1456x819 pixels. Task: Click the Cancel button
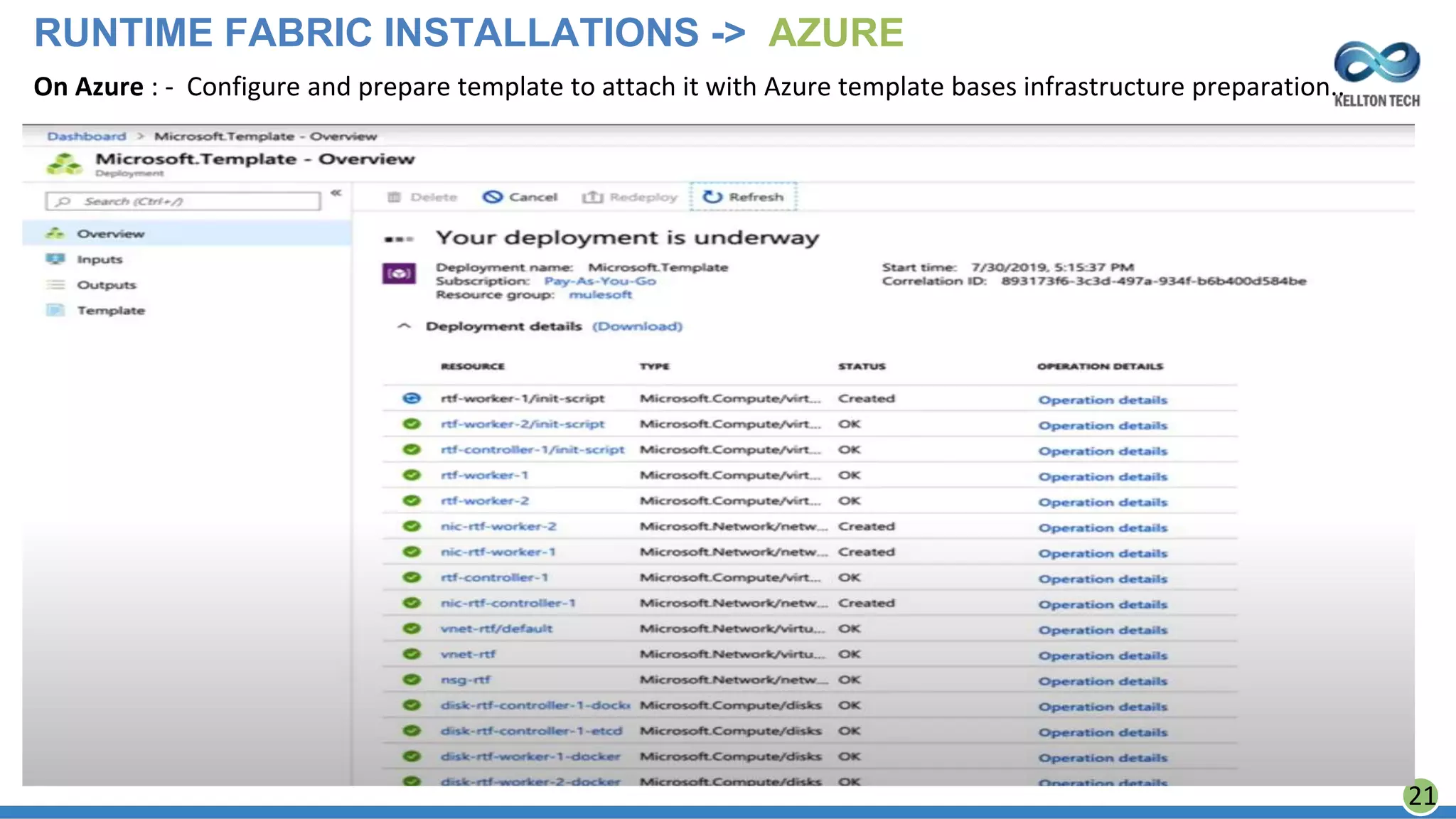pyautogui.click(x=520, y=197)
